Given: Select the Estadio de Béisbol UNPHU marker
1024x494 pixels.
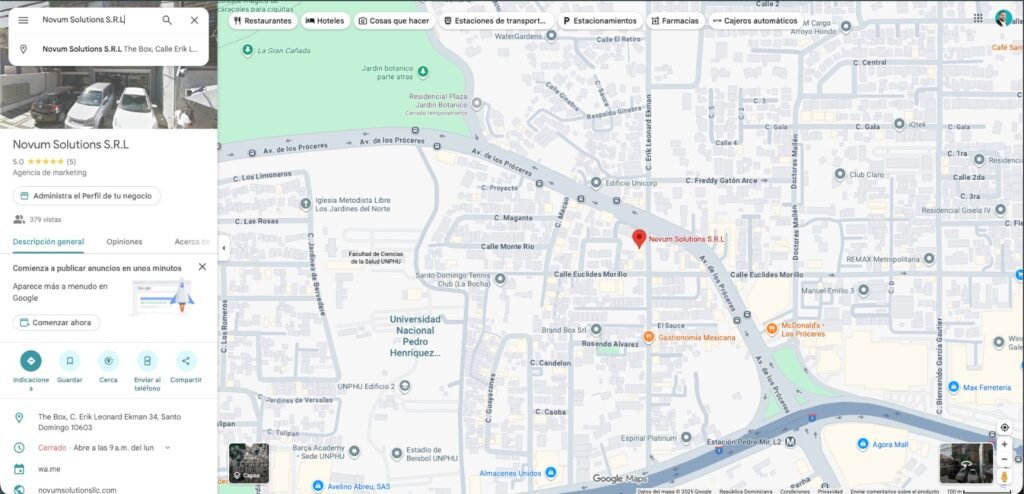Looking at the screenshot, I should coord(396,453).
